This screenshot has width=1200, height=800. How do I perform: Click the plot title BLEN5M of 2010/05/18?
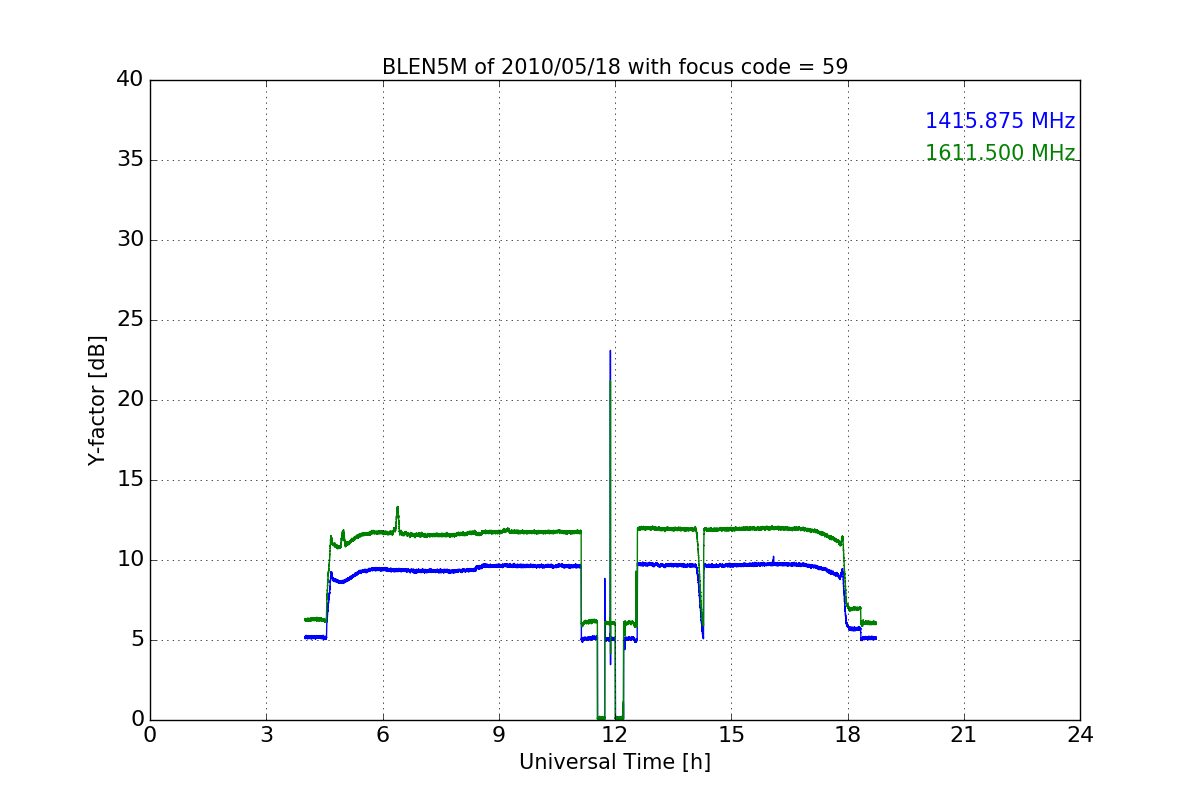click(615, 67)
